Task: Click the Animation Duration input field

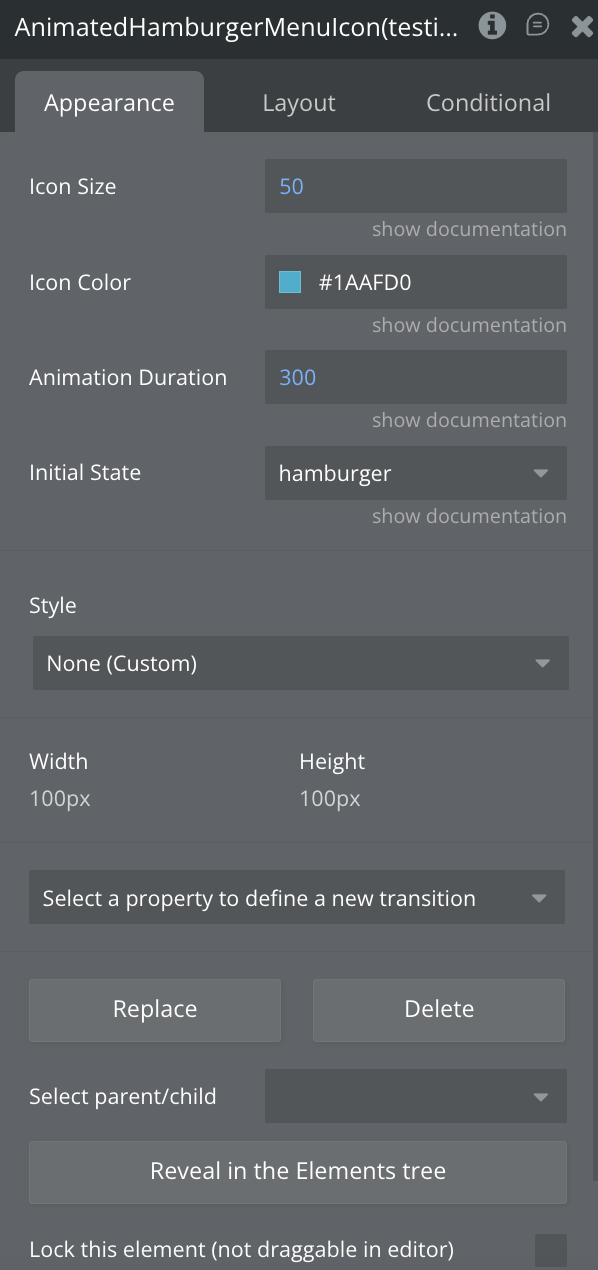Action: point(416,377)
